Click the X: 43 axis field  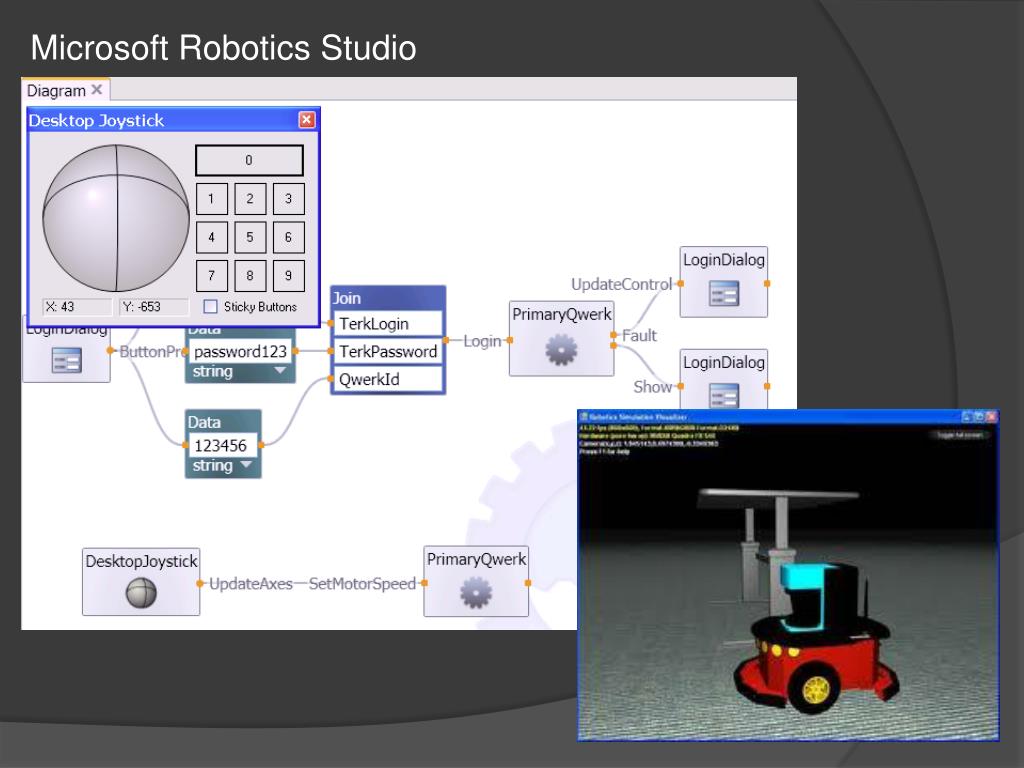tap(78, 306)
